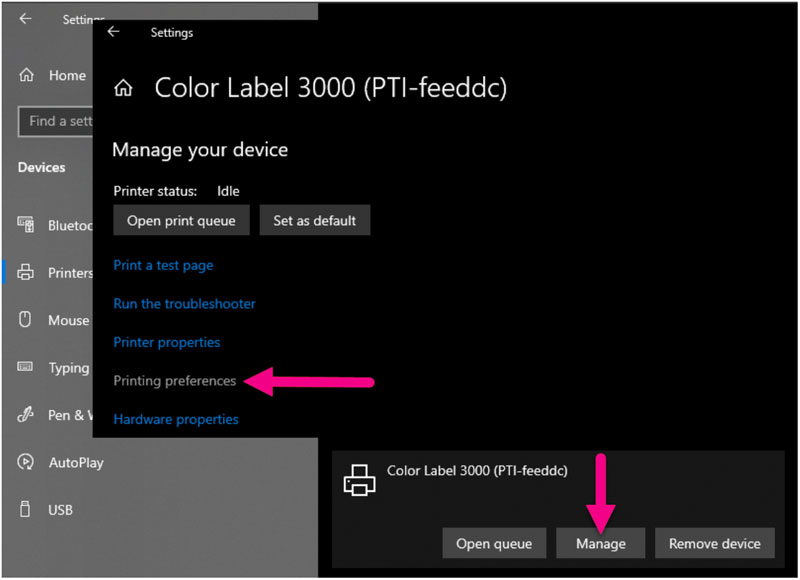Open Bluetooth devices icon in sidebar
Image resolution: width=800 pixels, height=580 pixels.
pos(26,224)
